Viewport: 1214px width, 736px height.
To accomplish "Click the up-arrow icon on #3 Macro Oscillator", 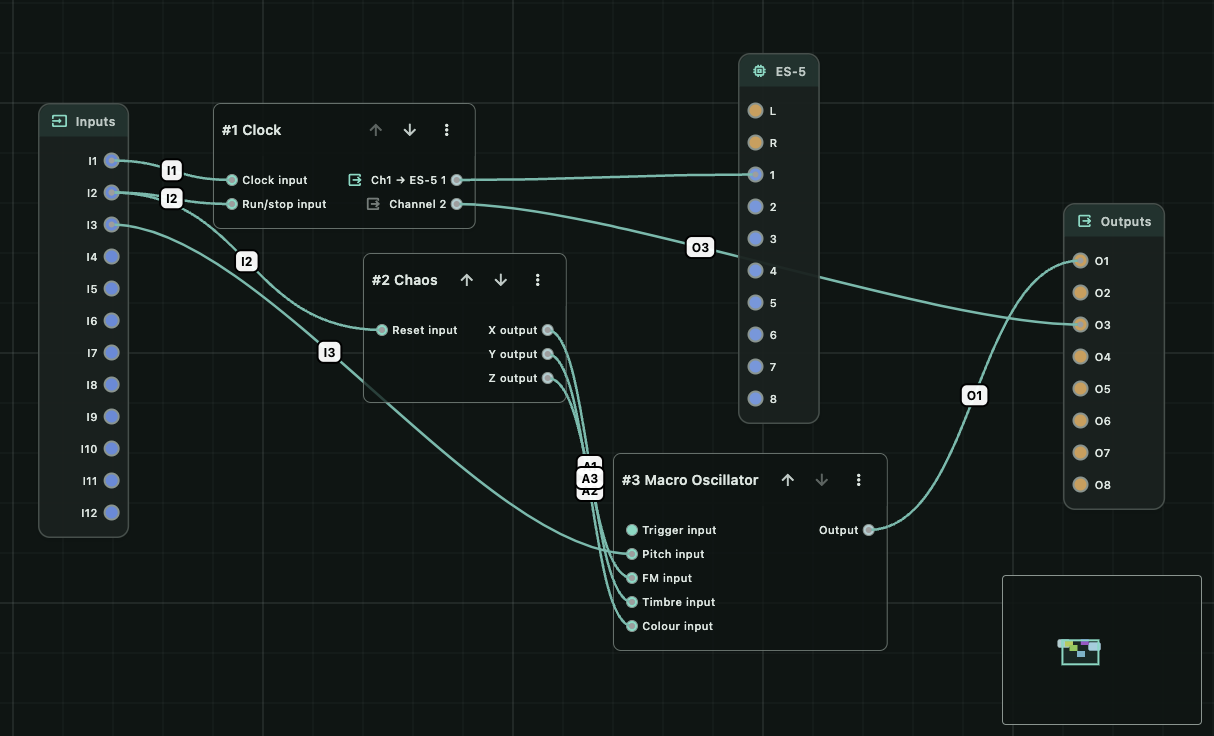I will [x=788, y=480].
